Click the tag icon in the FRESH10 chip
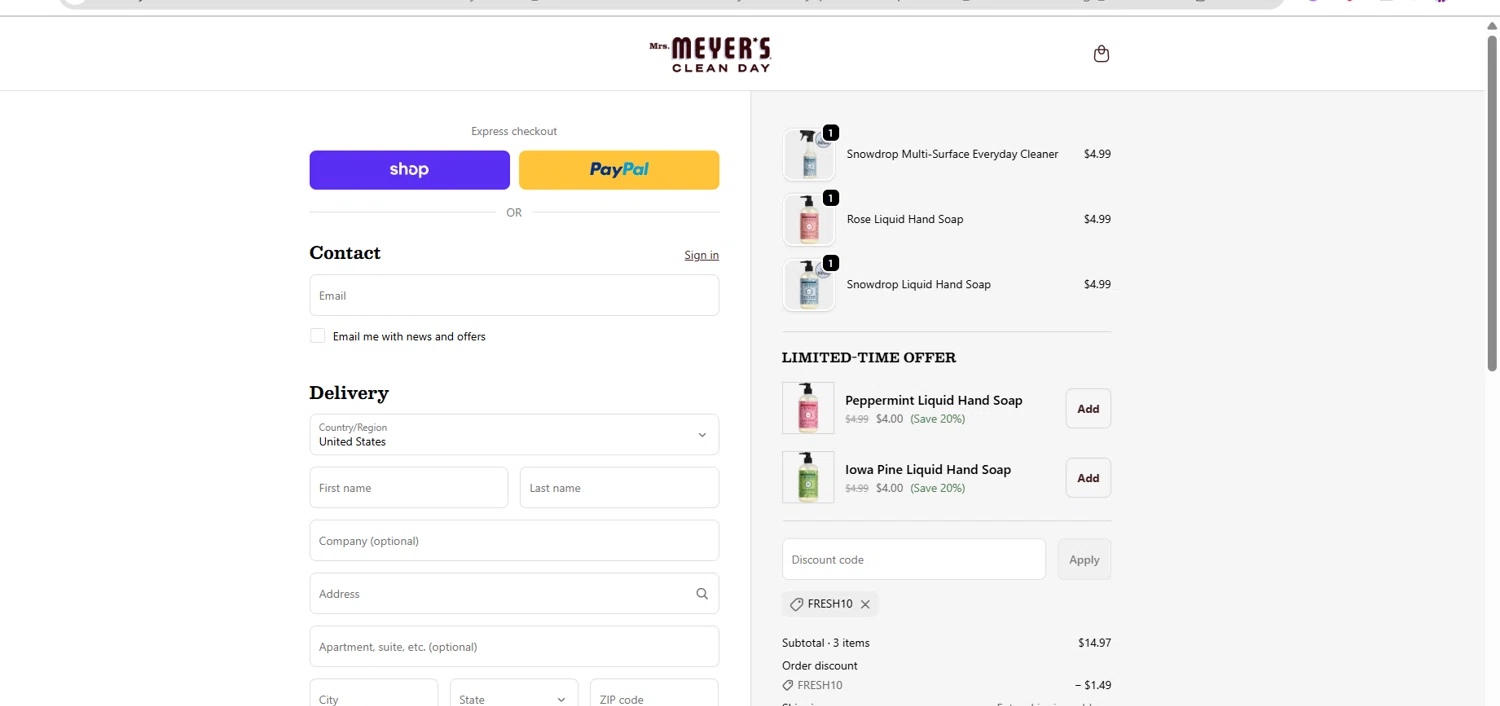This screenshot has height=706, width=1500. [796, 604]
